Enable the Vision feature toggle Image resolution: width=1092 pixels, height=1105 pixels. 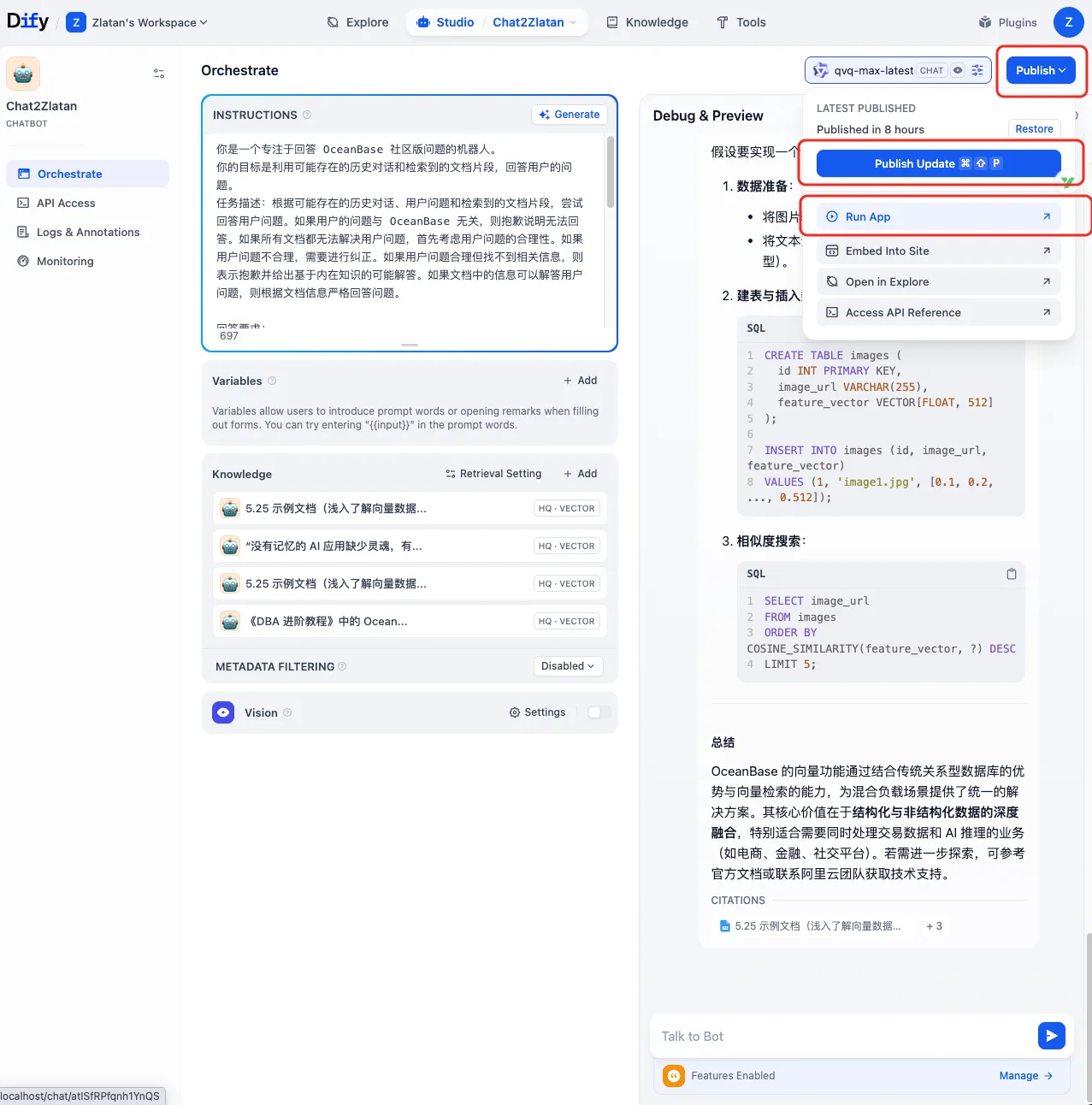pos(598,712)
